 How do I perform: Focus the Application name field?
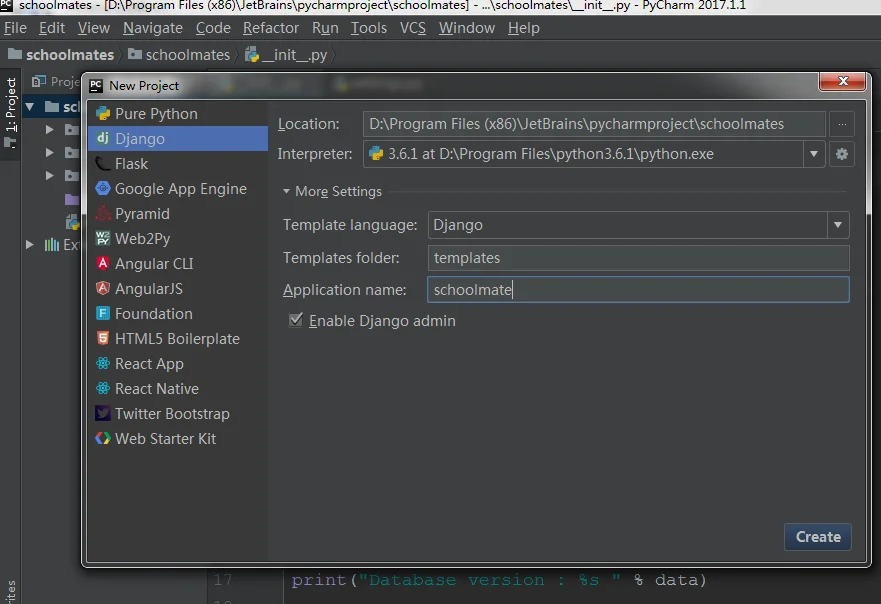(x=638, y=290)
